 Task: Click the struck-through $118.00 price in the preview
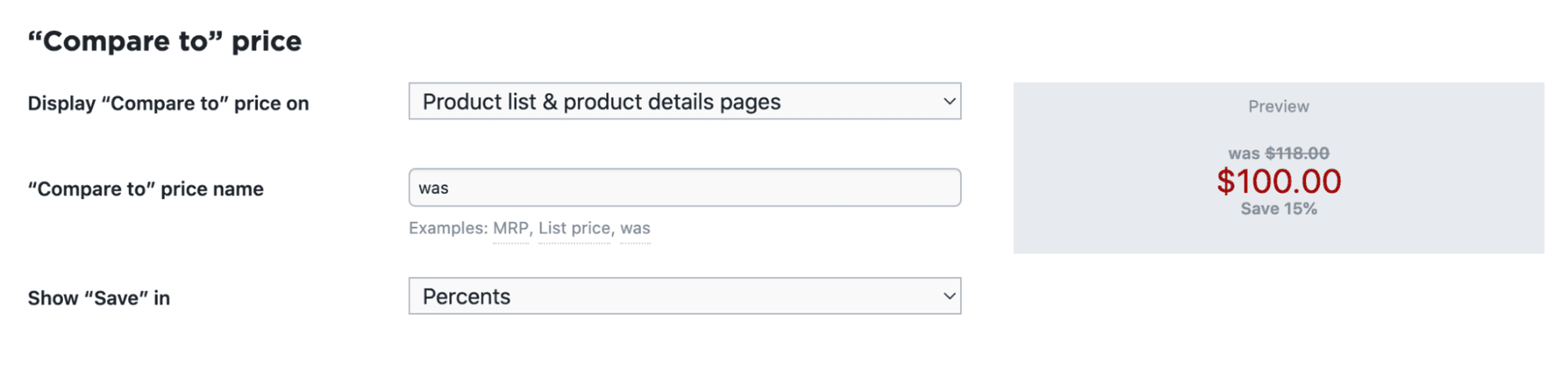coord(1297,153)
